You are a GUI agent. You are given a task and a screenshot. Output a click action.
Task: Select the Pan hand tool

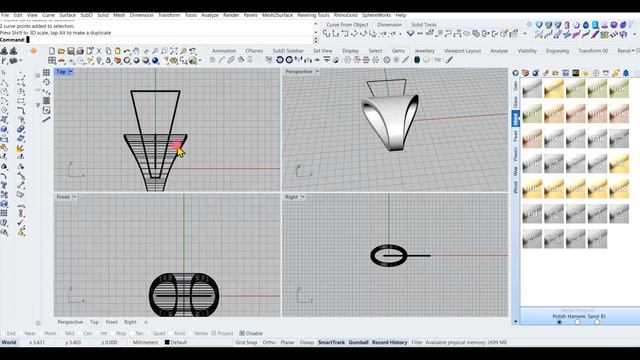(136, 51)
